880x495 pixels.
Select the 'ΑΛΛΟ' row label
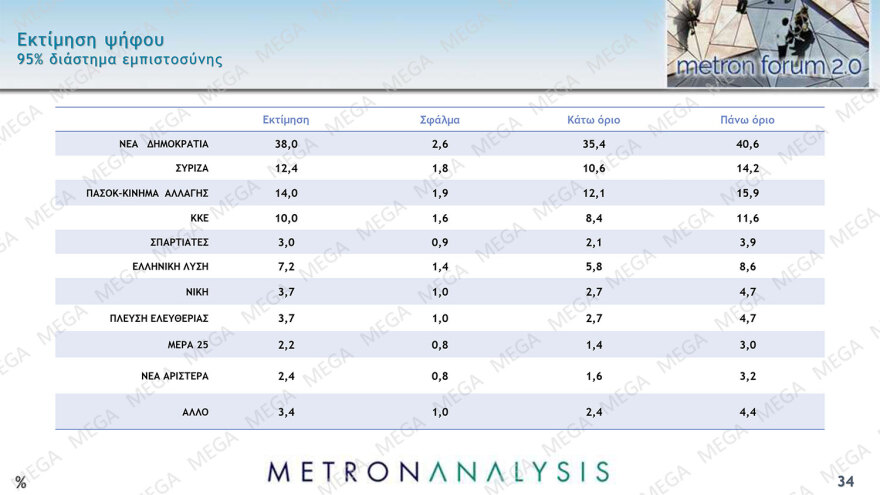(195, 412)
